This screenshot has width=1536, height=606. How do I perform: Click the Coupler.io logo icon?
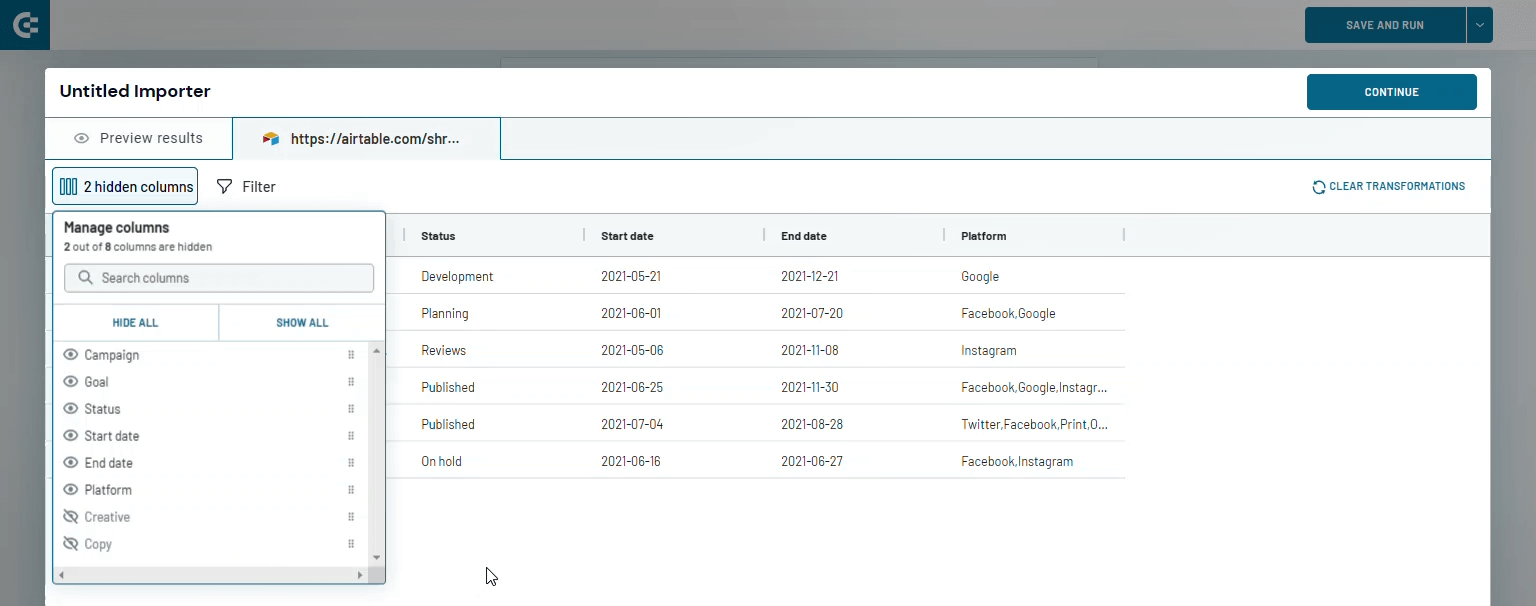point(24,24)
